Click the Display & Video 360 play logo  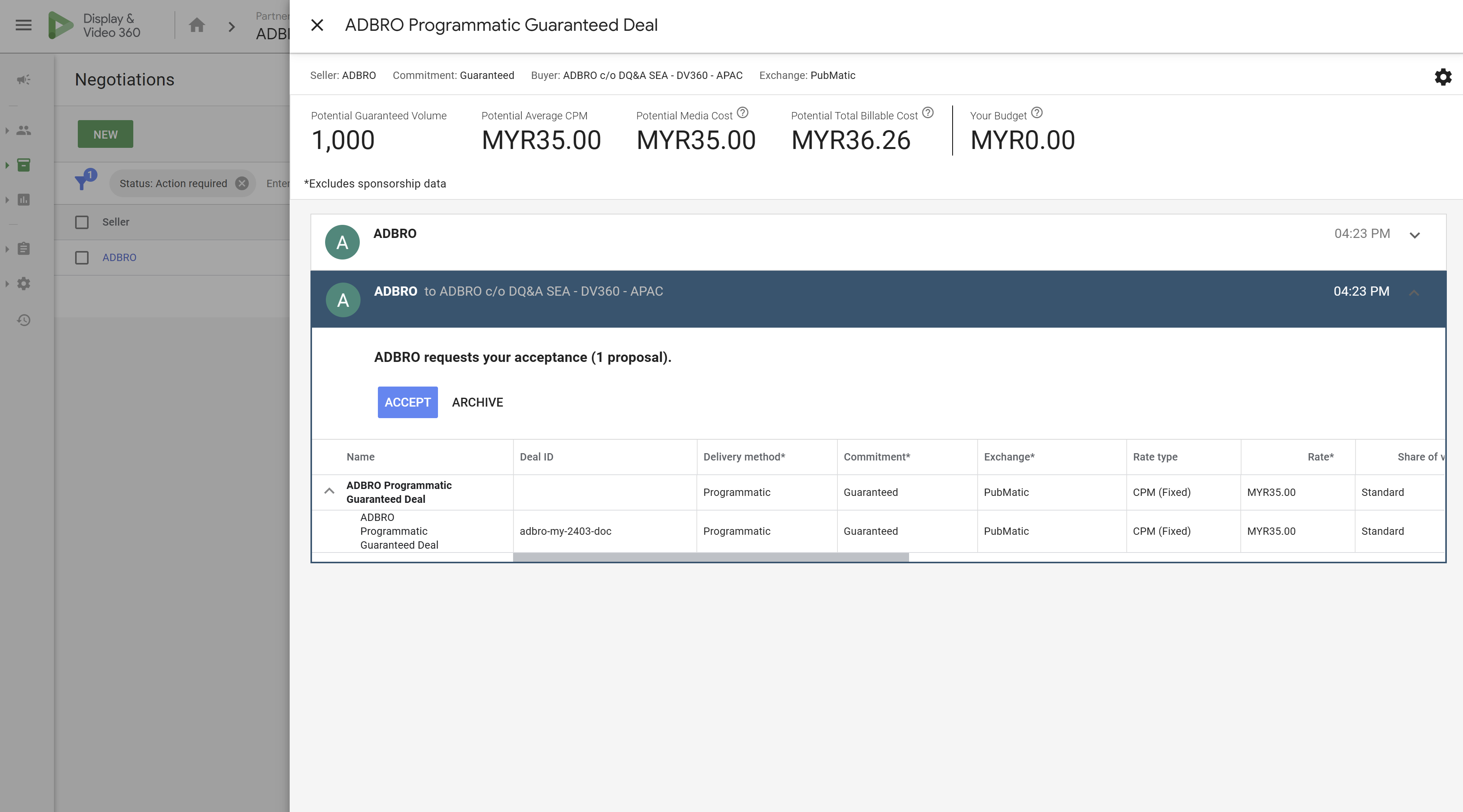(x=61, y=25)
